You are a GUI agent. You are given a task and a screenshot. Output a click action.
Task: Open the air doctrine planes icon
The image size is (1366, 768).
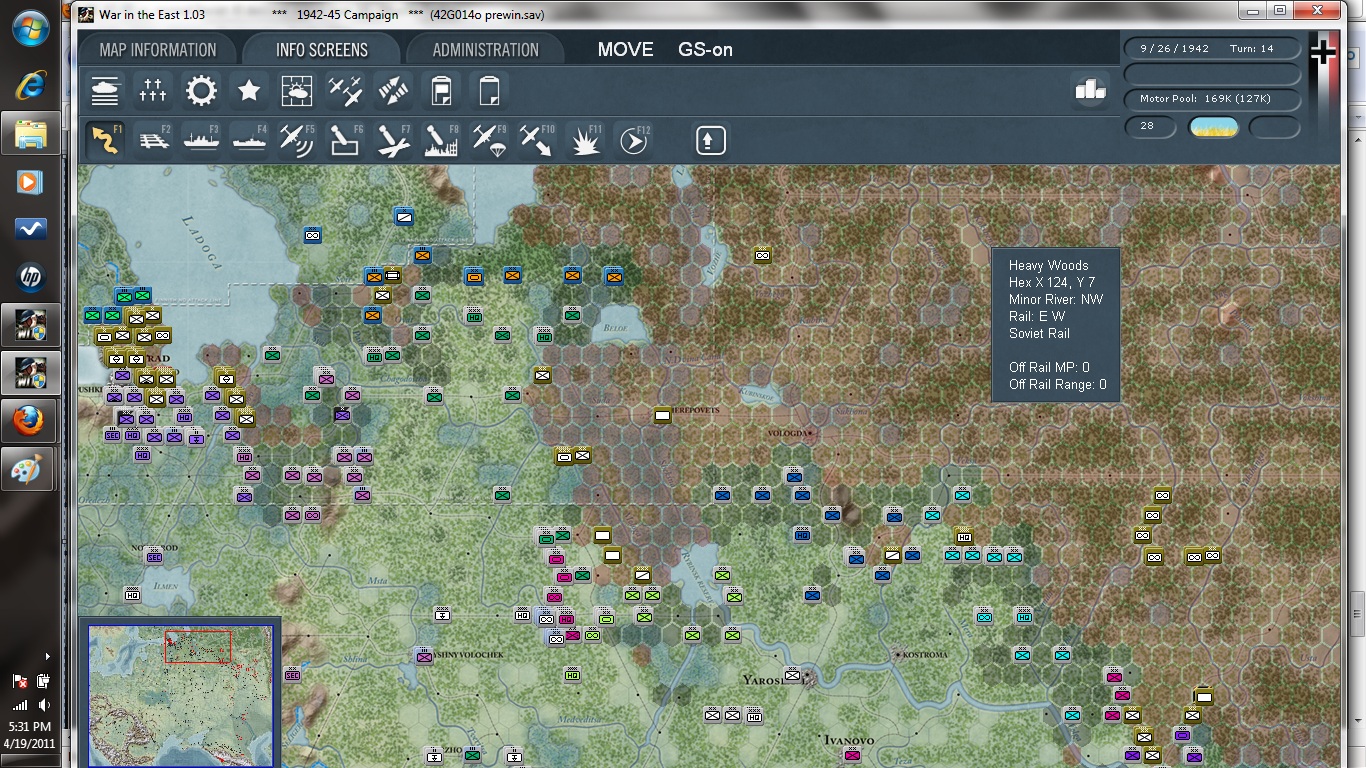pyautogui.click(x=345, y=92)
